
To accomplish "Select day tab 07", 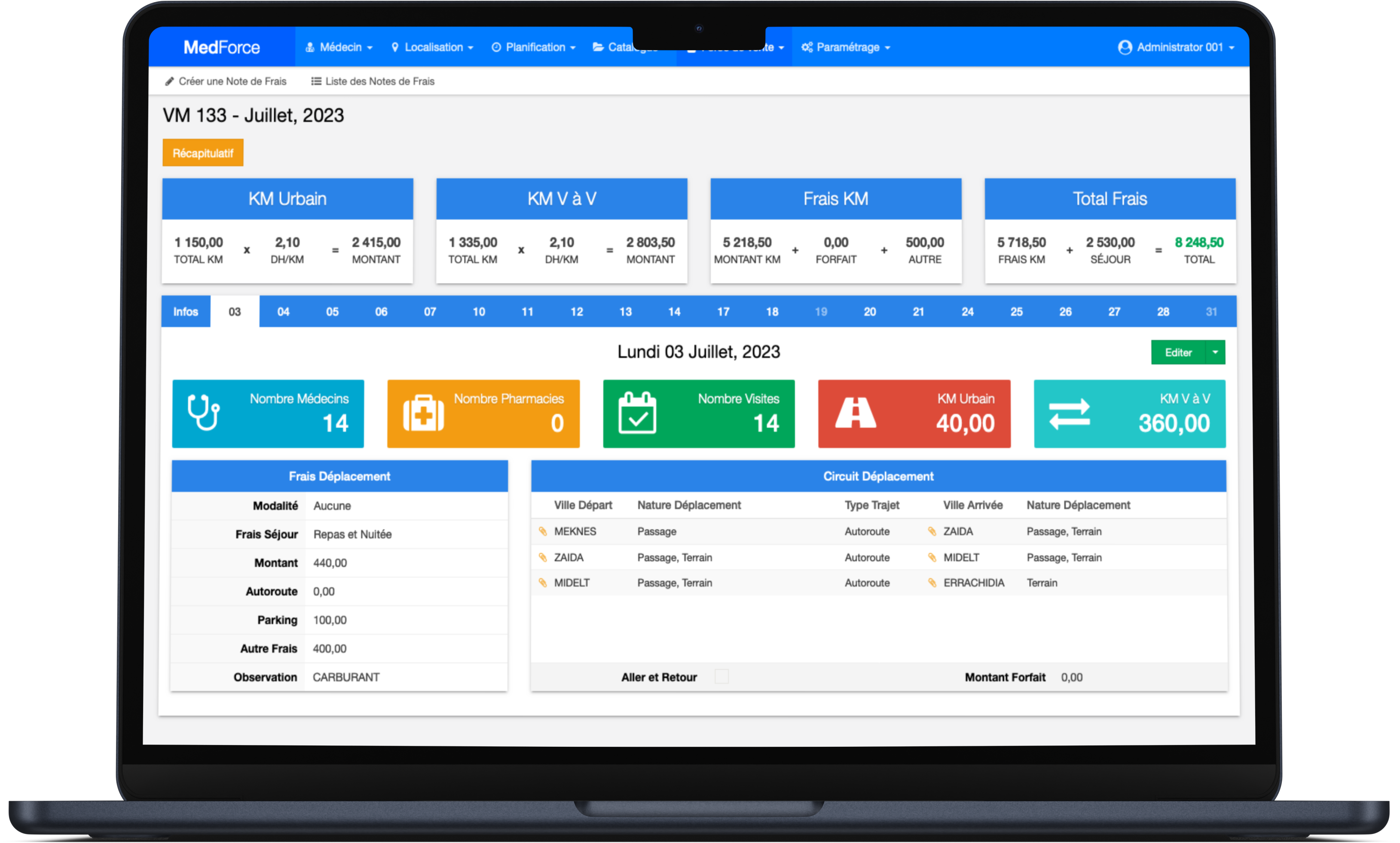I will coord(430,312).
